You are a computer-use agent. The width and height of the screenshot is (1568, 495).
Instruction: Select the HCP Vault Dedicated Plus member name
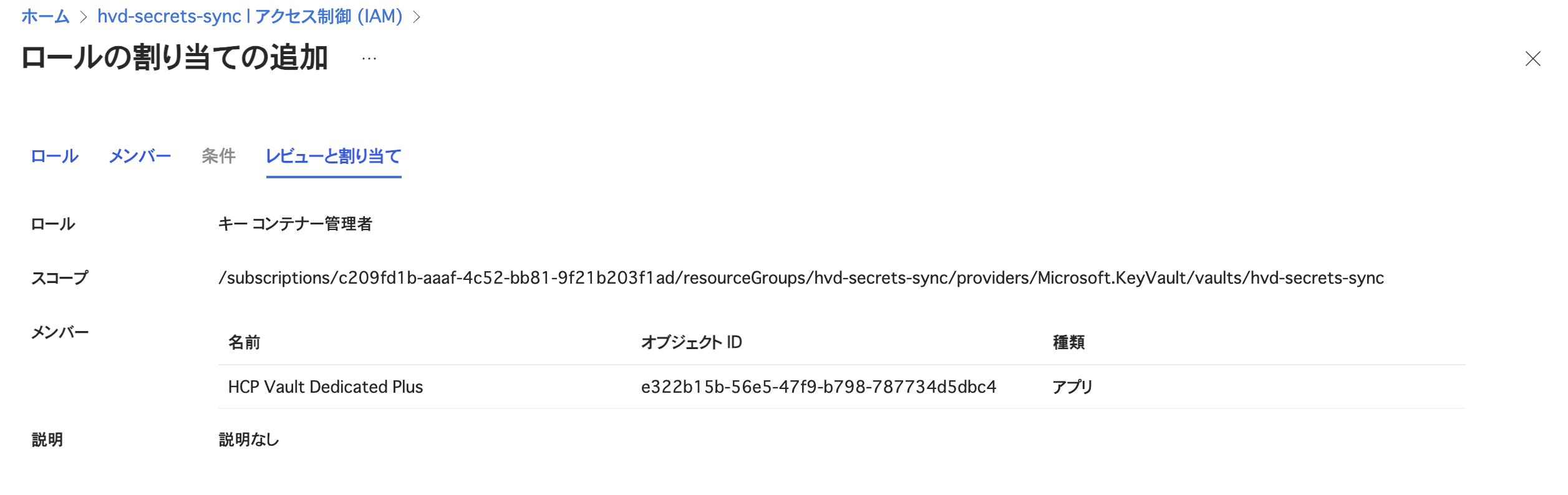(x=325, y=387)
